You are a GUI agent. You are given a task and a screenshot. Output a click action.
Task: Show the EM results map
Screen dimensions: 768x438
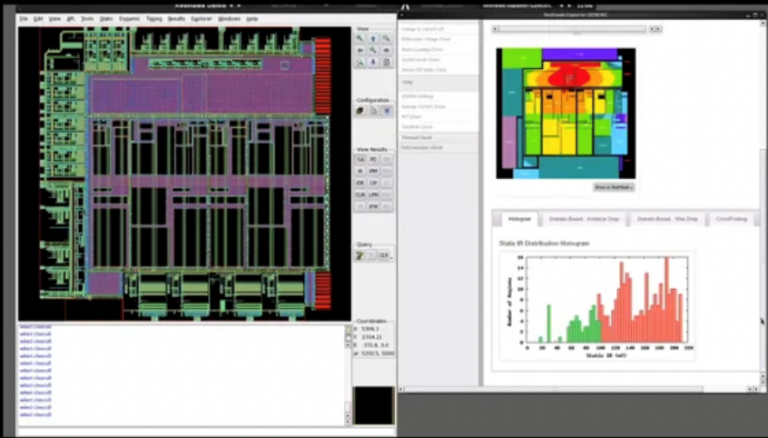click(360, 183)
